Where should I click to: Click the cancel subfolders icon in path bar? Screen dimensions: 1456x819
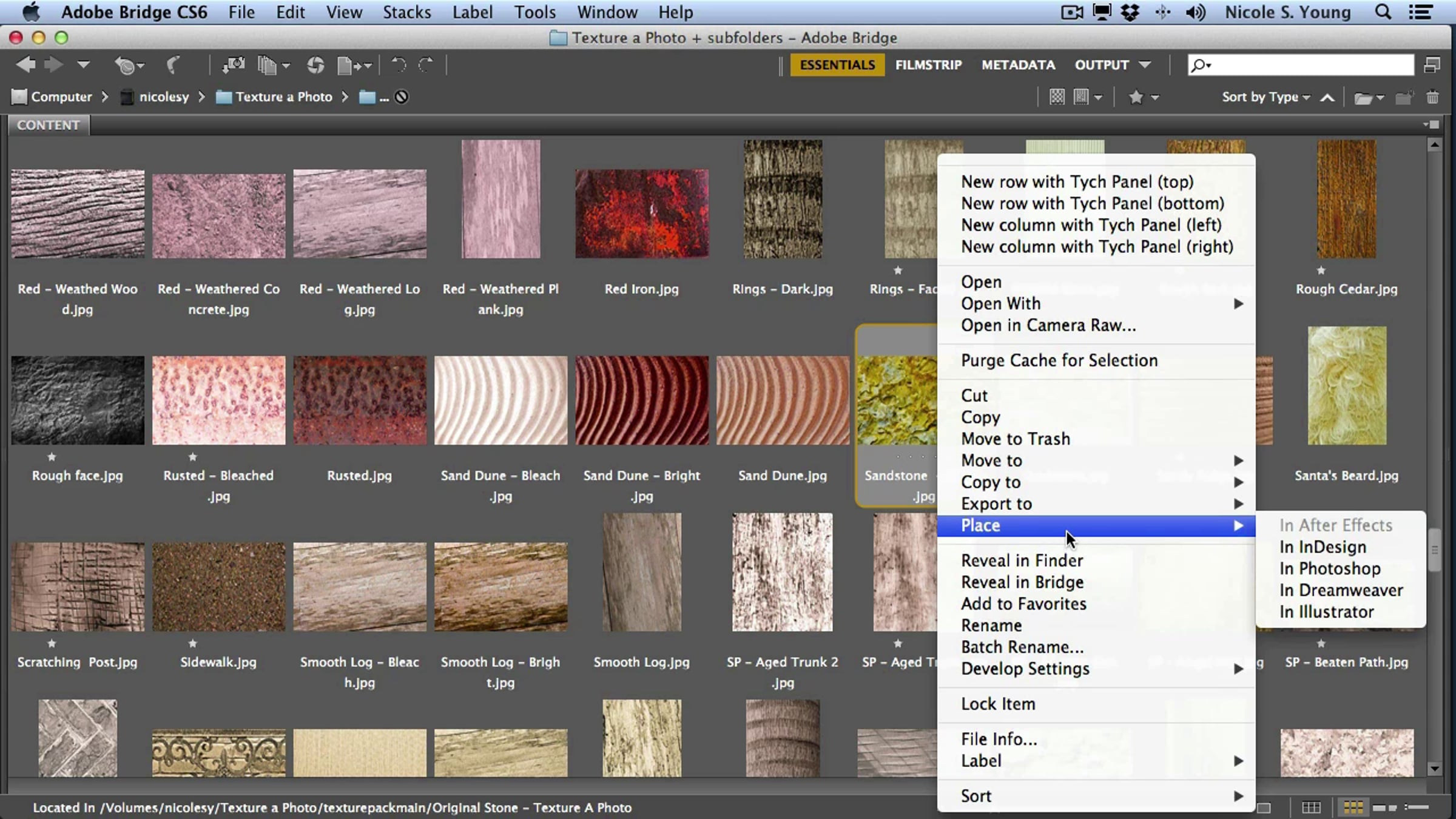(402, 97)
